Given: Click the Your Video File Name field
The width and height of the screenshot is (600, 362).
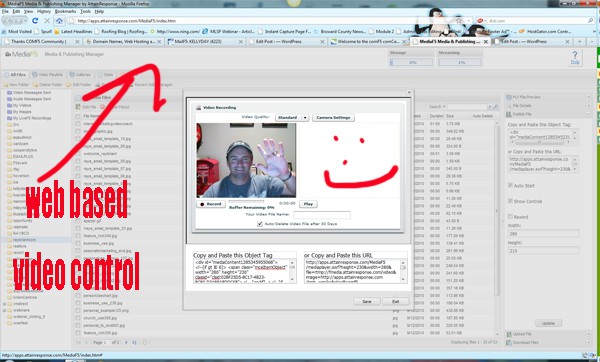Looking at the screenshot, I should click(x=322, y=215).
